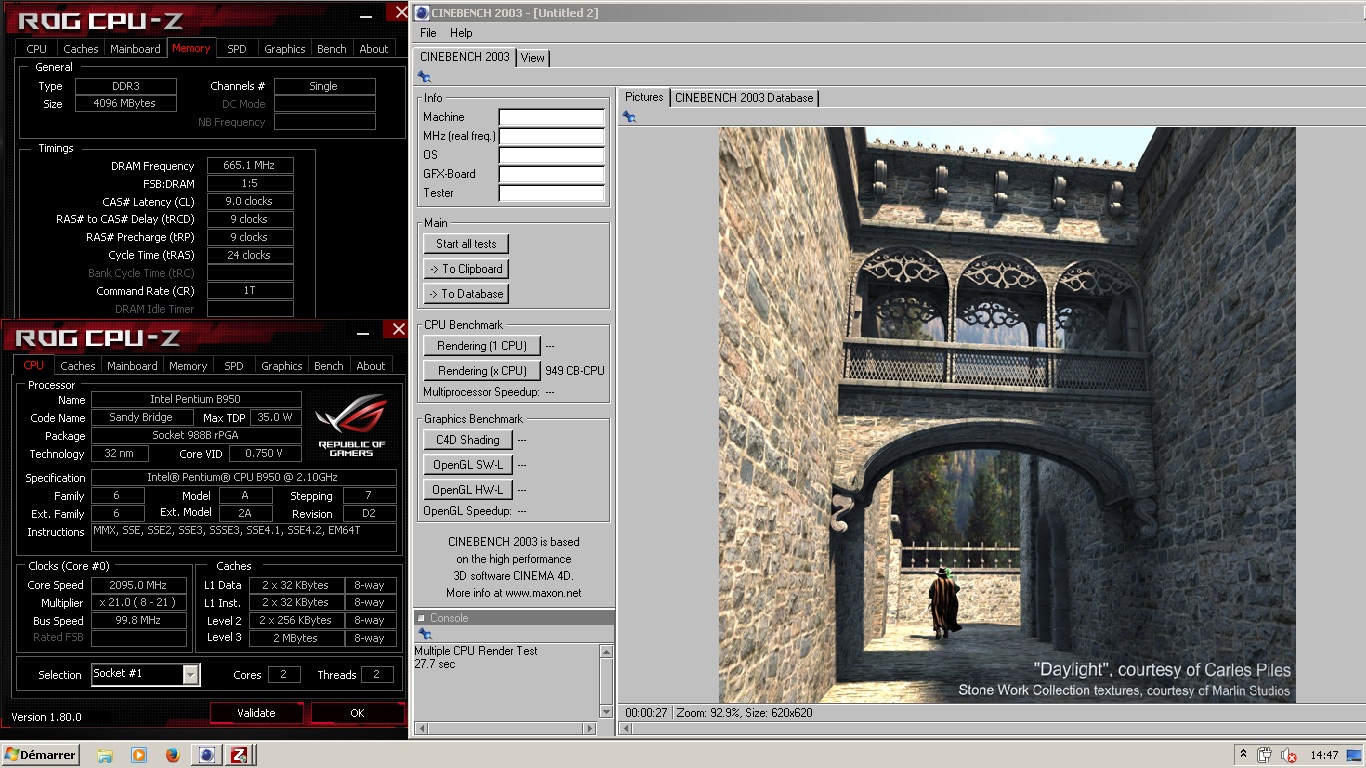Click the Core Speed value 2095.0 MHz
Image resolution: width=1366 pixels, height=768 pixels.
139,586
